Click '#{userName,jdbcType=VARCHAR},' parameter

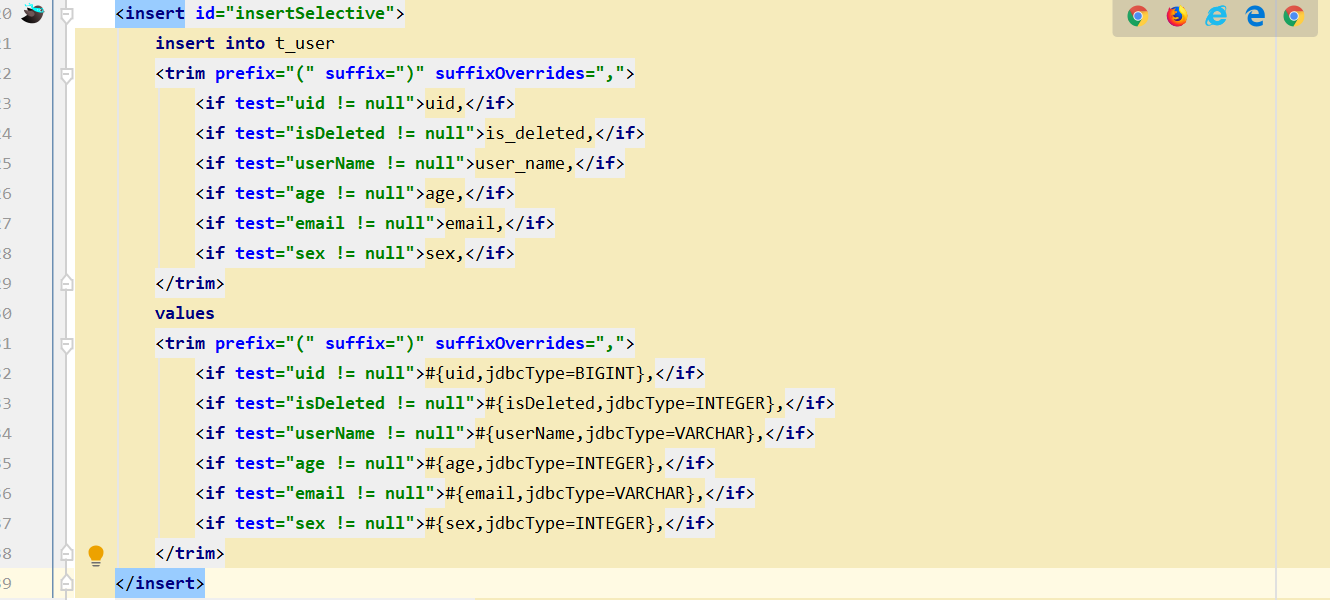(620, 433)
